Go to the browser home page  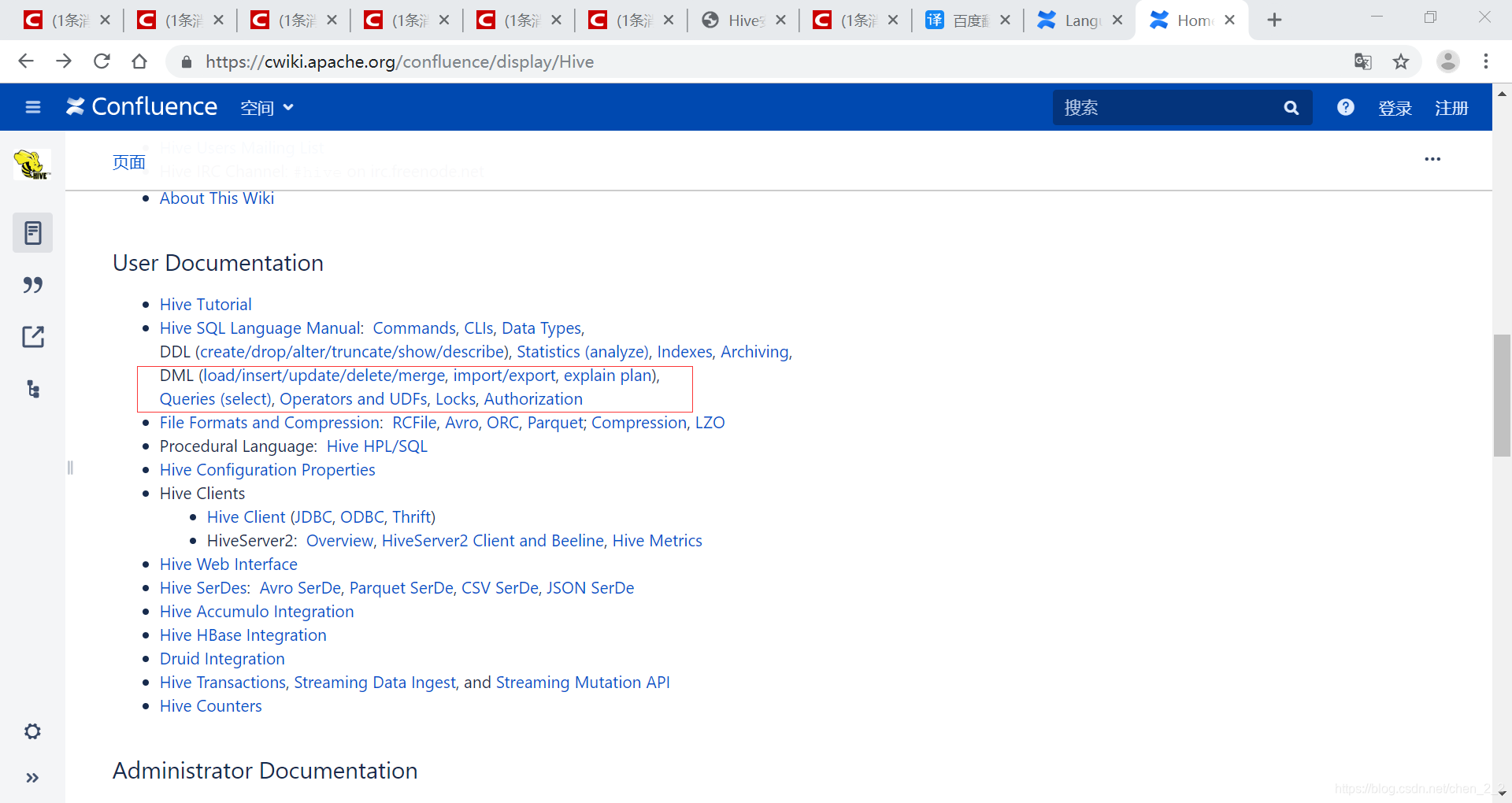[x=139, y=61]
